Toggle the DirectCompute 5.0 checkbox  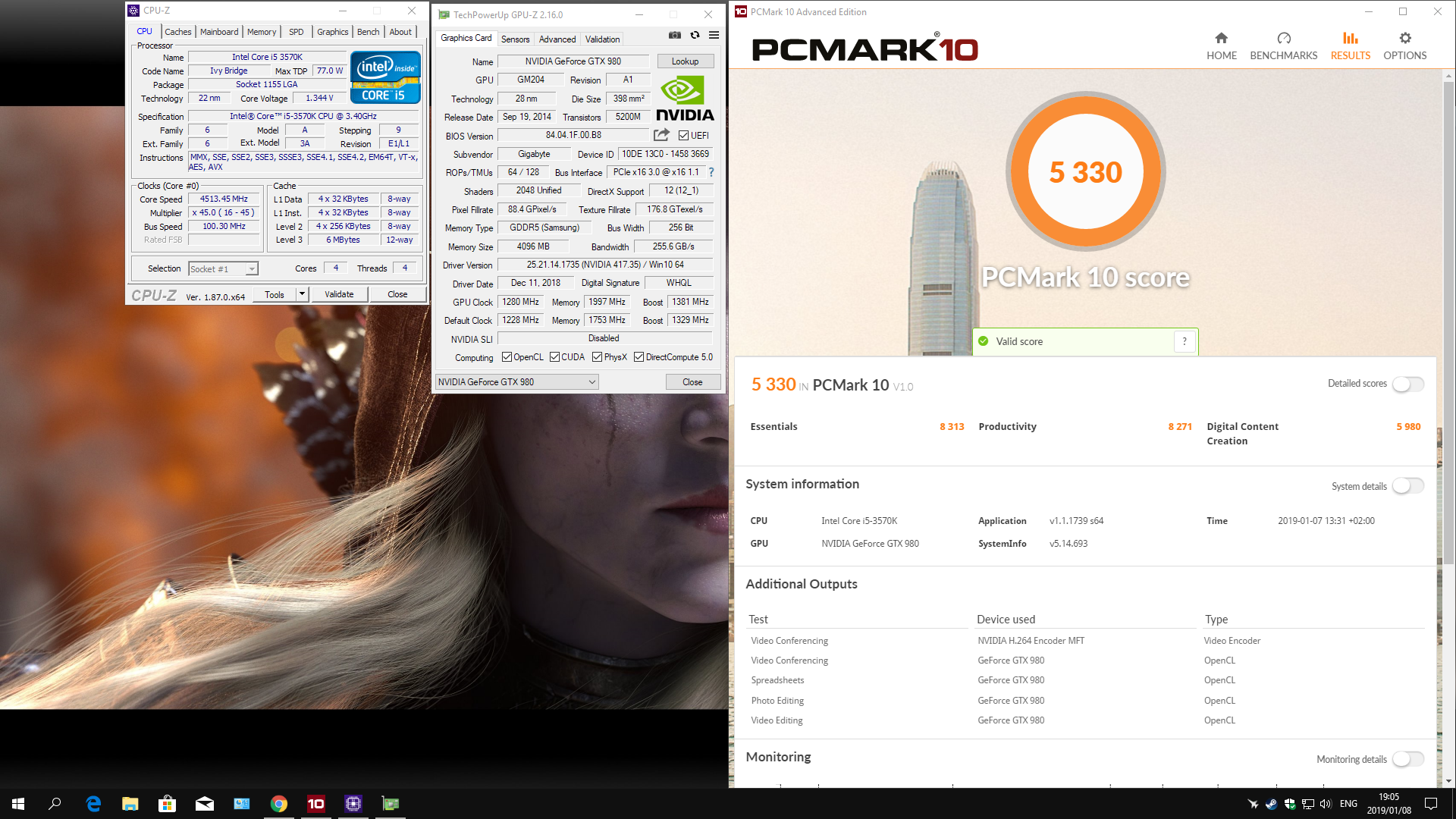(x=639, y=357)
